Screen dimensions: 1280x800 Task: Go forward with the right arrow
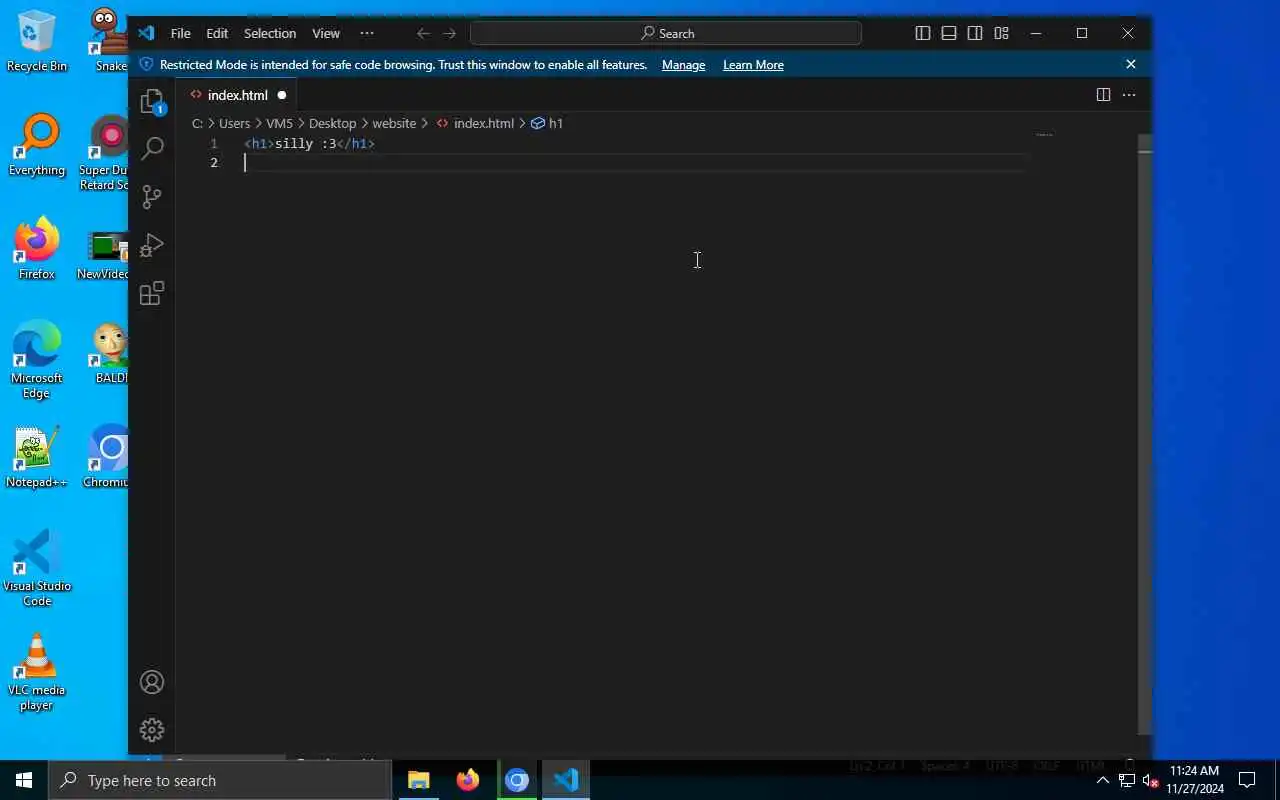tap(450, 33)
